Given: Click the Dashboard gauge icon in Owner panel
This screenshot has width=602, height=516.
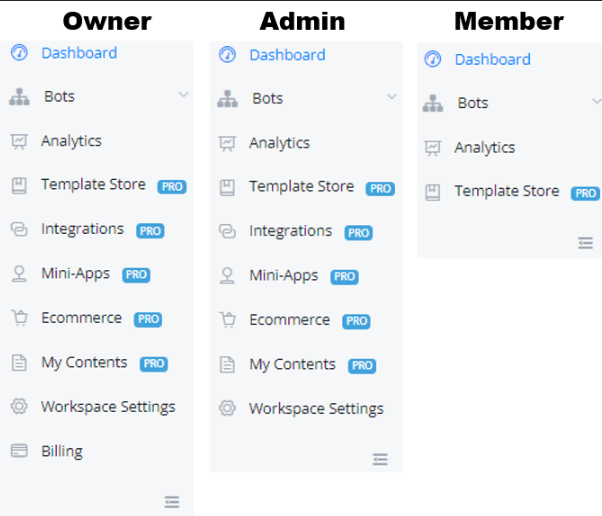Looking at the screenshot, I should (x=18, y=53).
